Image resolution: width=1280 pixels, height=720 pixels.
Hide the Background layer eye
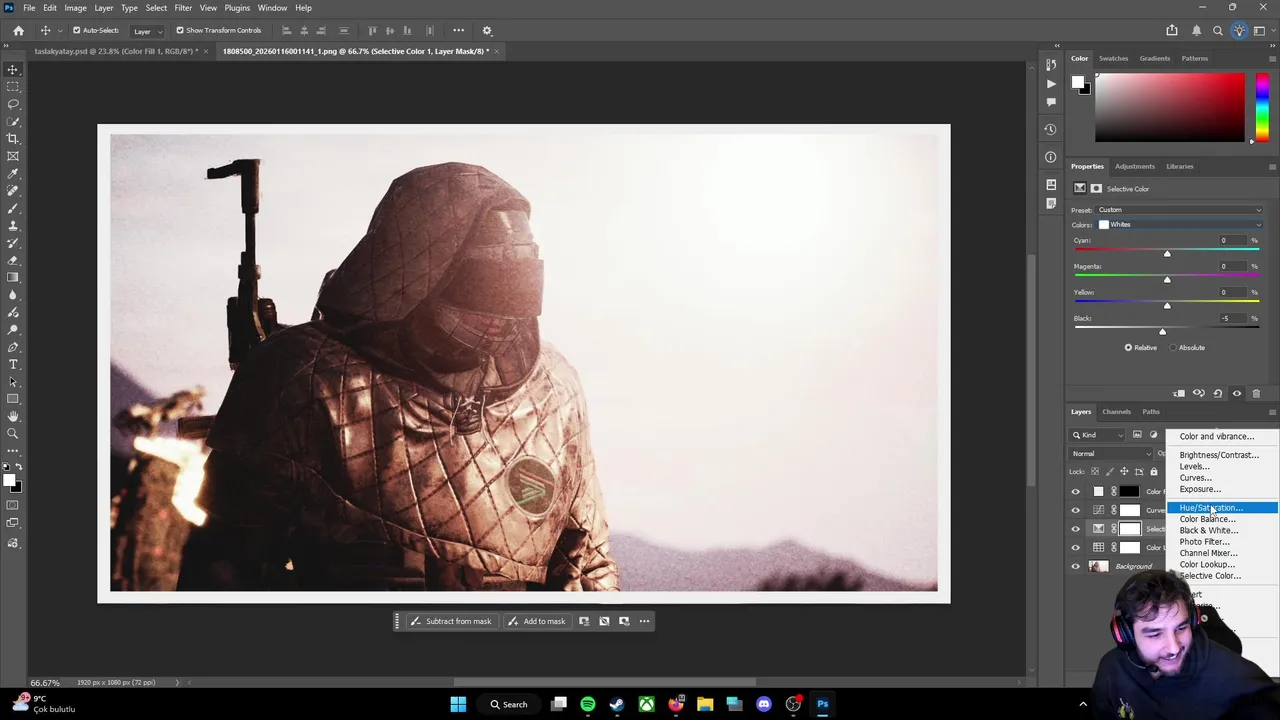click(1076, 566)
